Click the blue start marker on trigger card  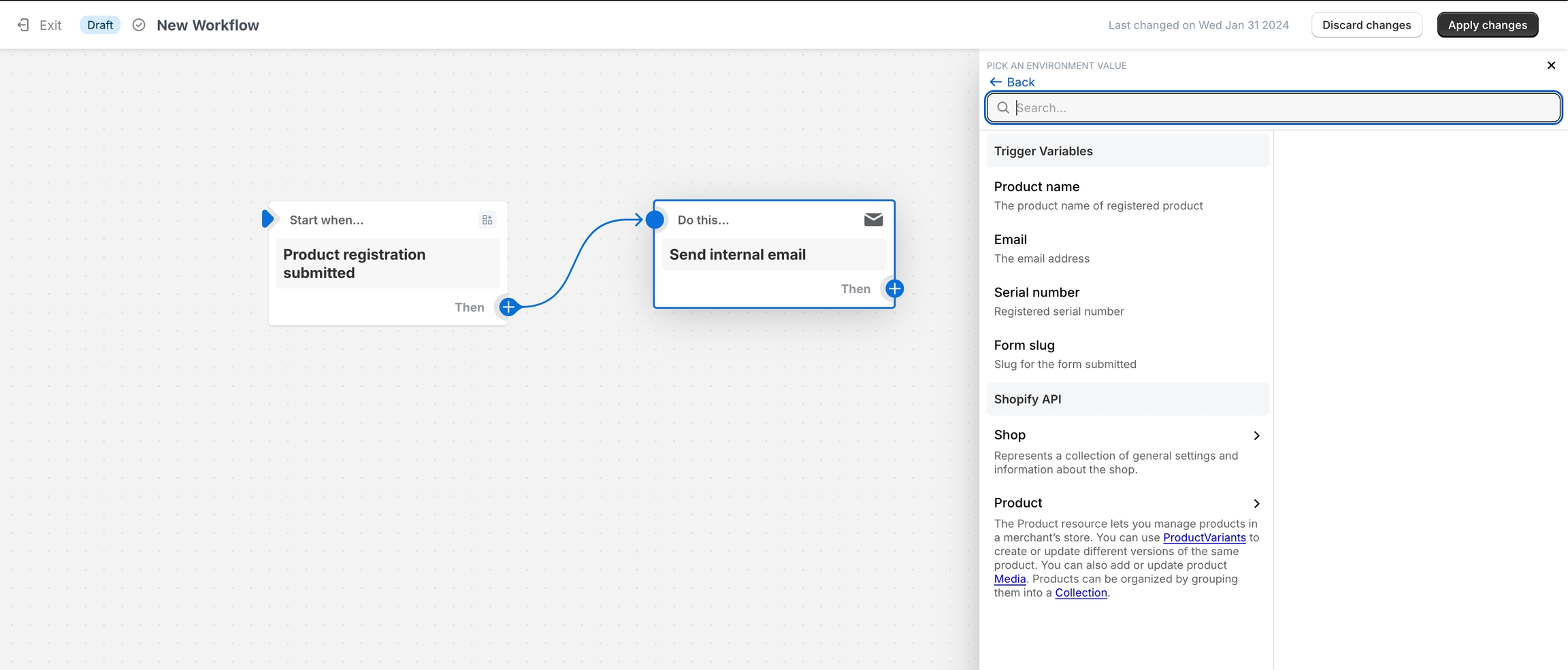click(267, 219)
